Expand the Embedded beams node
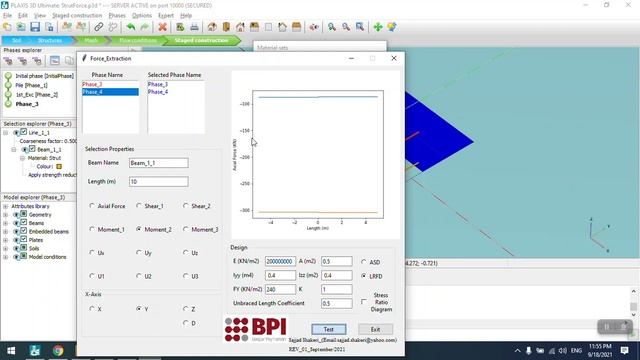The width and height of the screenshot is (640, 360). pyautogui.click(x=5, y=232)
